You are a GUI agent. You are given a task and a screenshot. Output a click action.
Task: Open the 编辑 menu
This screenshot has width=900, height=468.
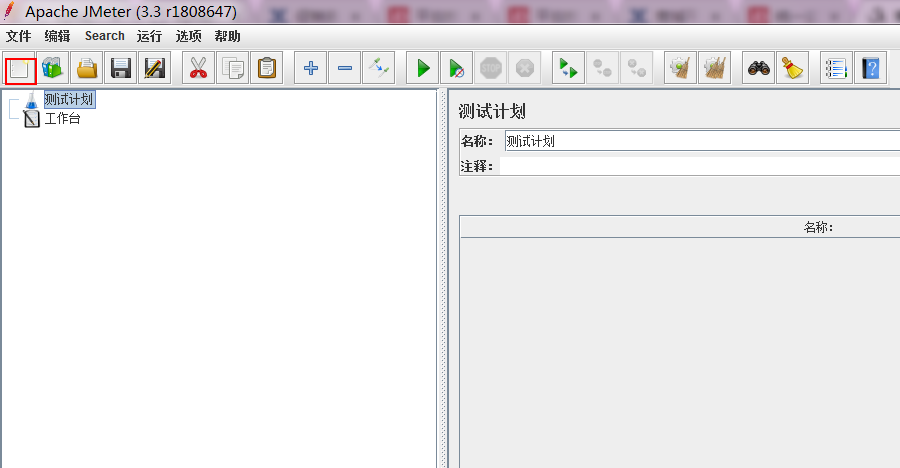click(57, 36)
